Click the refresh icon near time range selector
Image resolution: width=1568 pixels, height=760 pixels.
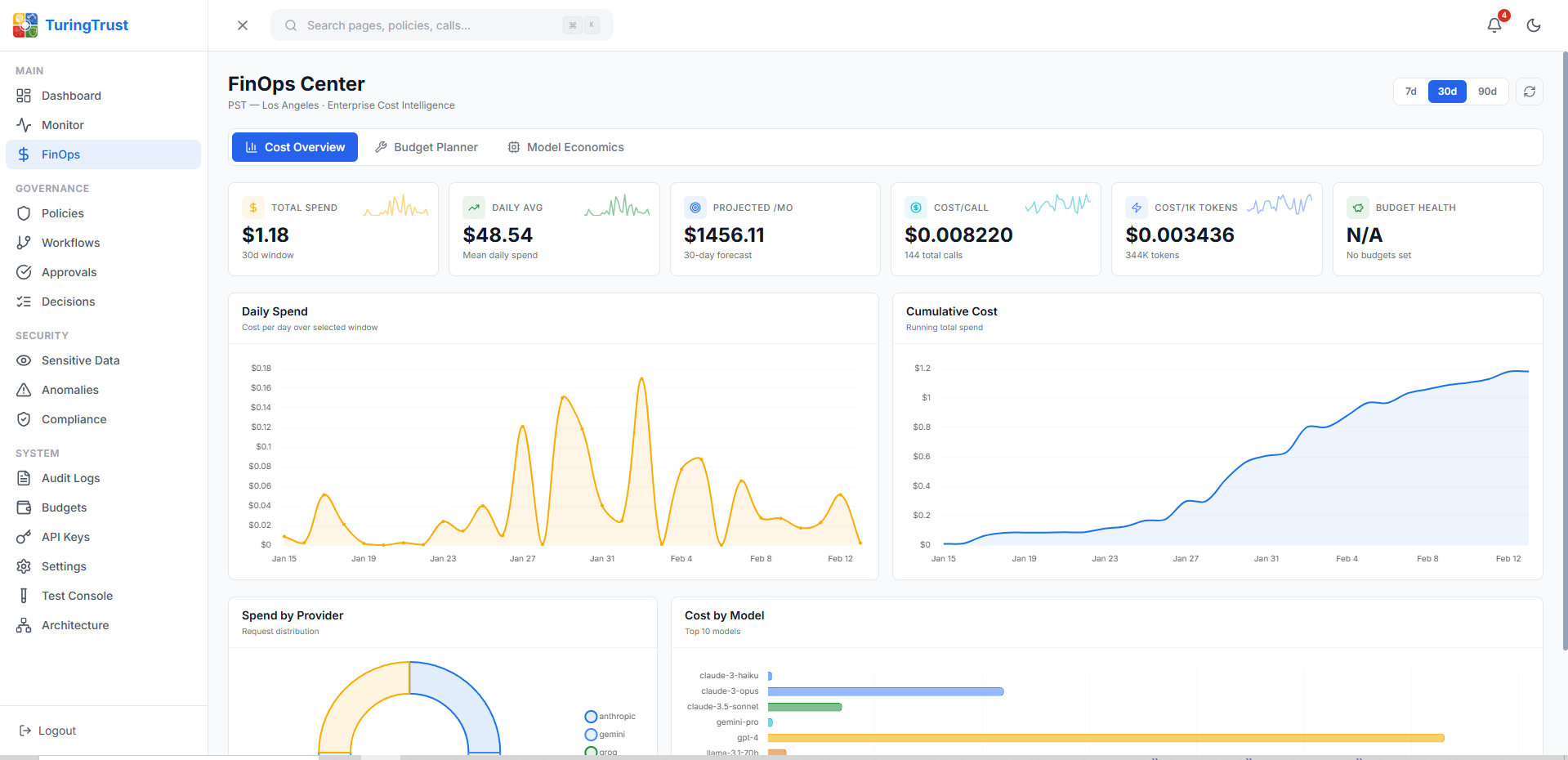(1529, 92)
